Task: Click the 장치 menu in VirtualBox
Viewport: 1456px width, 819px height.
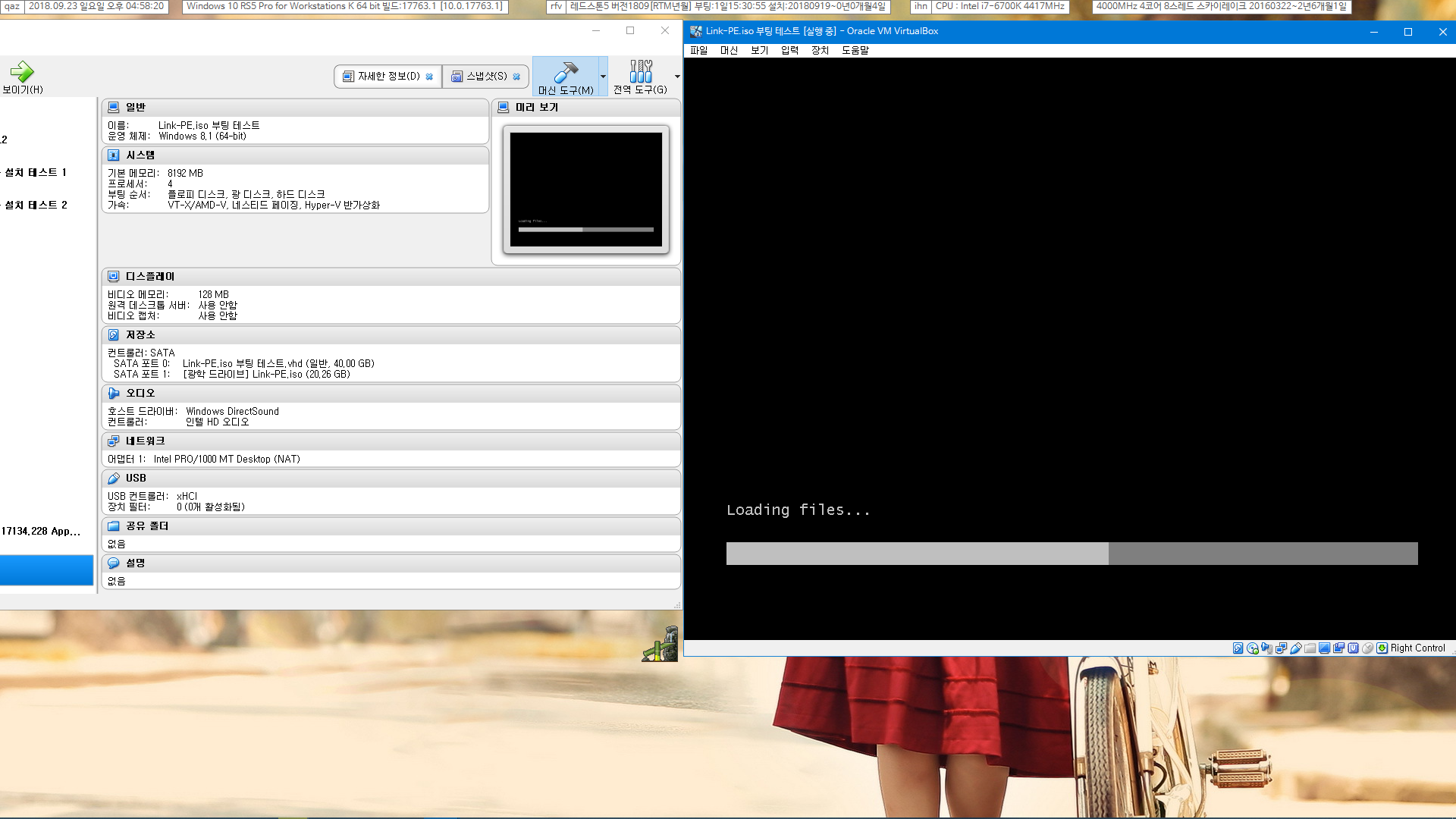Action: click(x=819, y=50)
